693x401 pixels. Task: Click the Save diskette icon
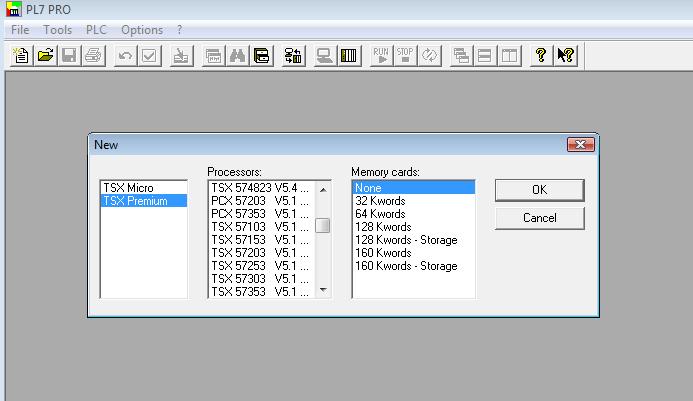69,56
